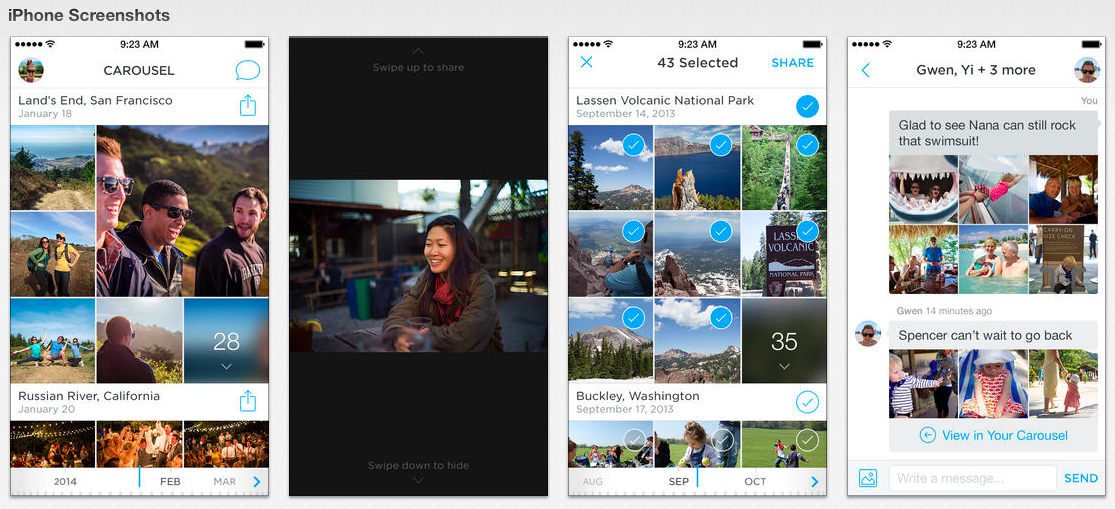Tap the profile avatar beside the CAROUSEL title
1115x509 pixels.
point(31,70)
